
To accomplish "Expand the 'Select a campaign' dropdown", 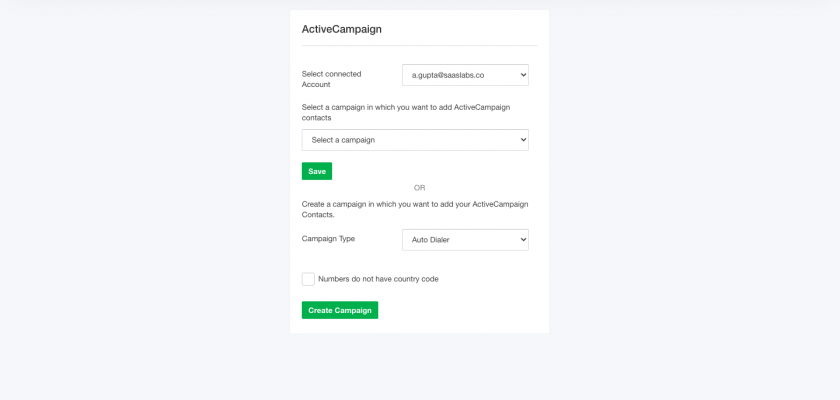I will point(415,140).
